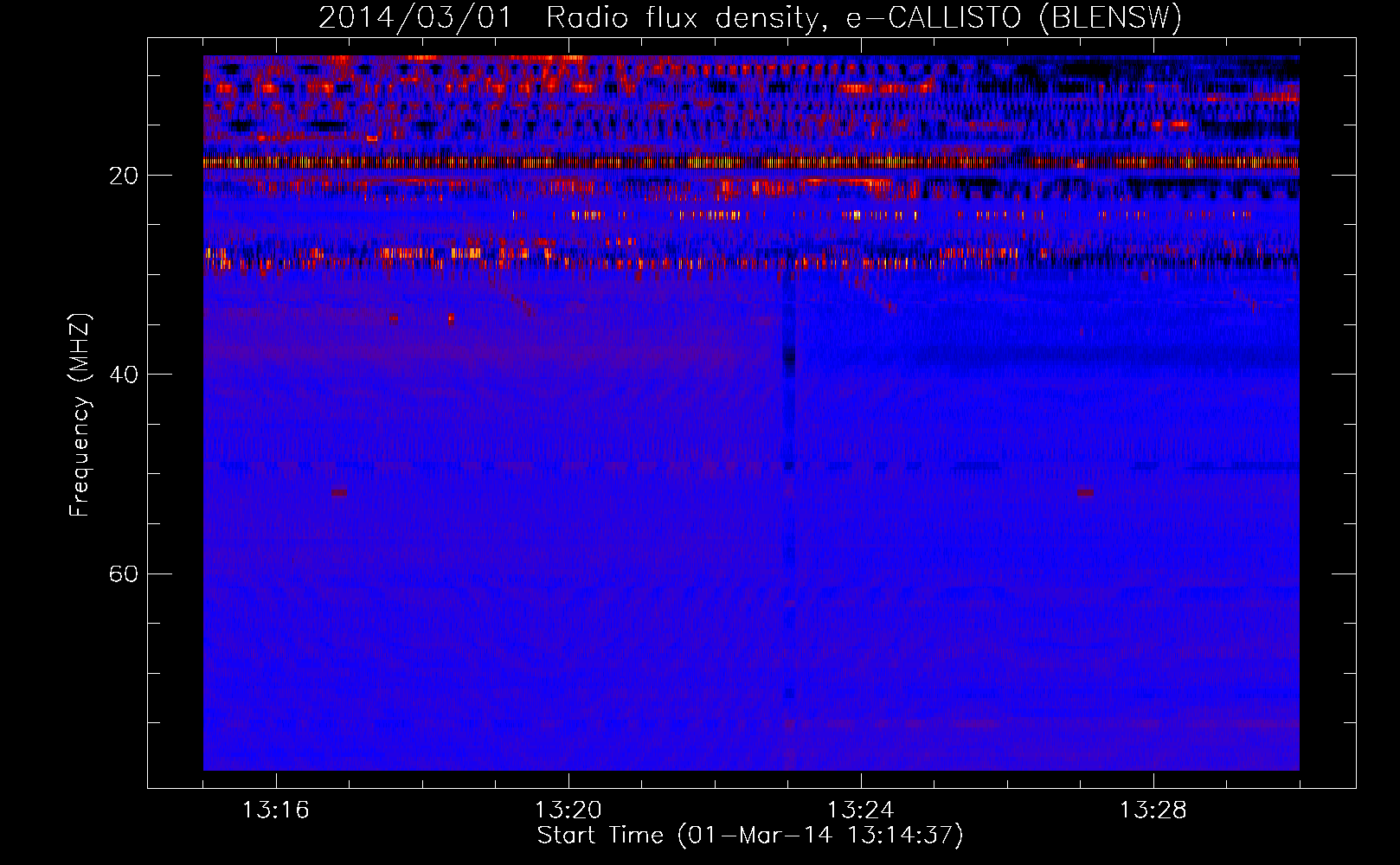The width and height of the screenshot is (1400, 865).
Task: Click the 'Start Time (01-Mar-14 13:14:37)' label
Action: [750, 836]
